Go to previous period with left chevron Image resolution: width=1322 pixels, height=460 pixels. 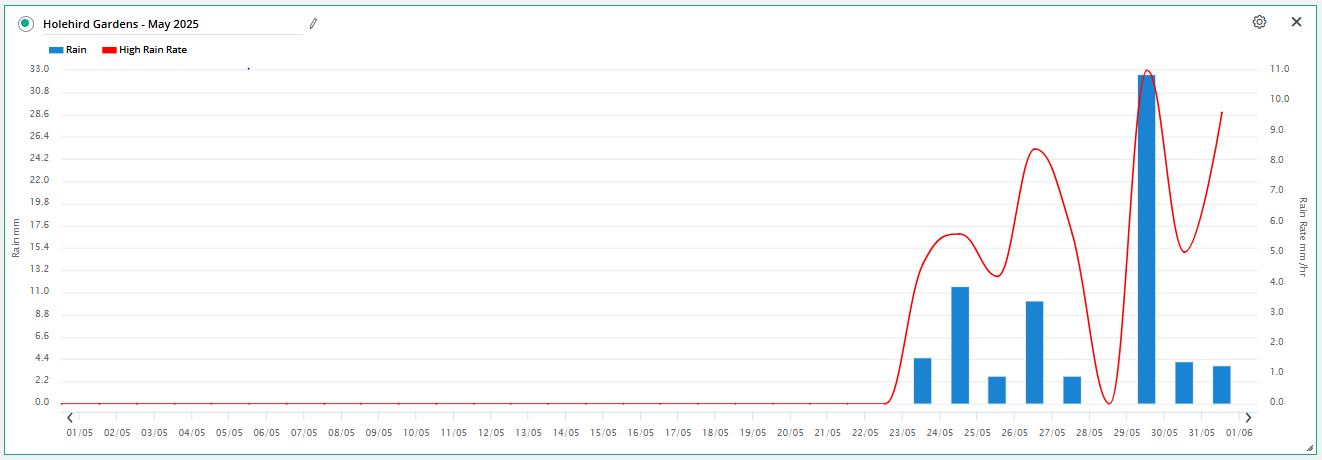click(69, 417)
